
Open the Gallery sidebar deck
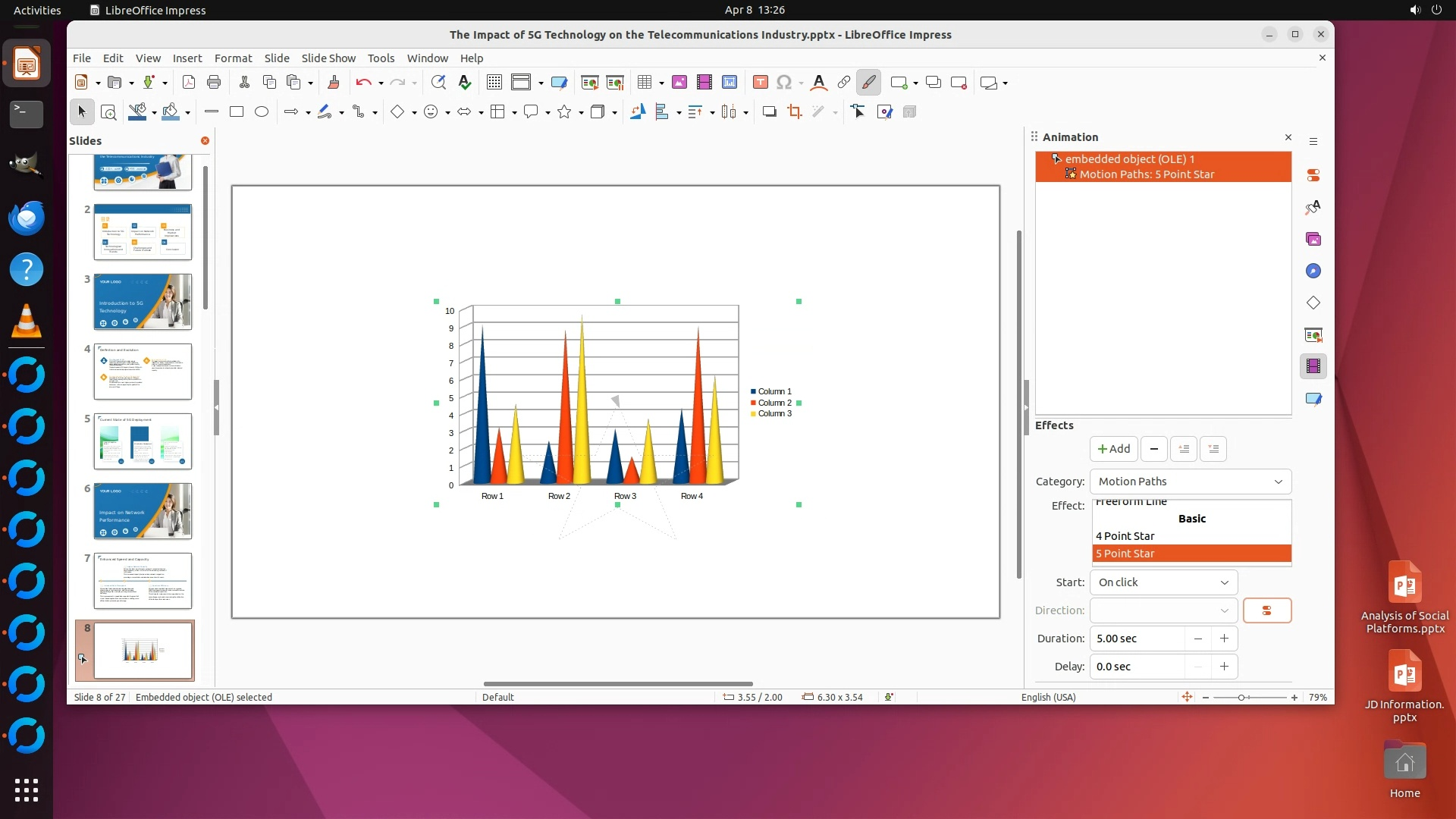(1313, 240)
